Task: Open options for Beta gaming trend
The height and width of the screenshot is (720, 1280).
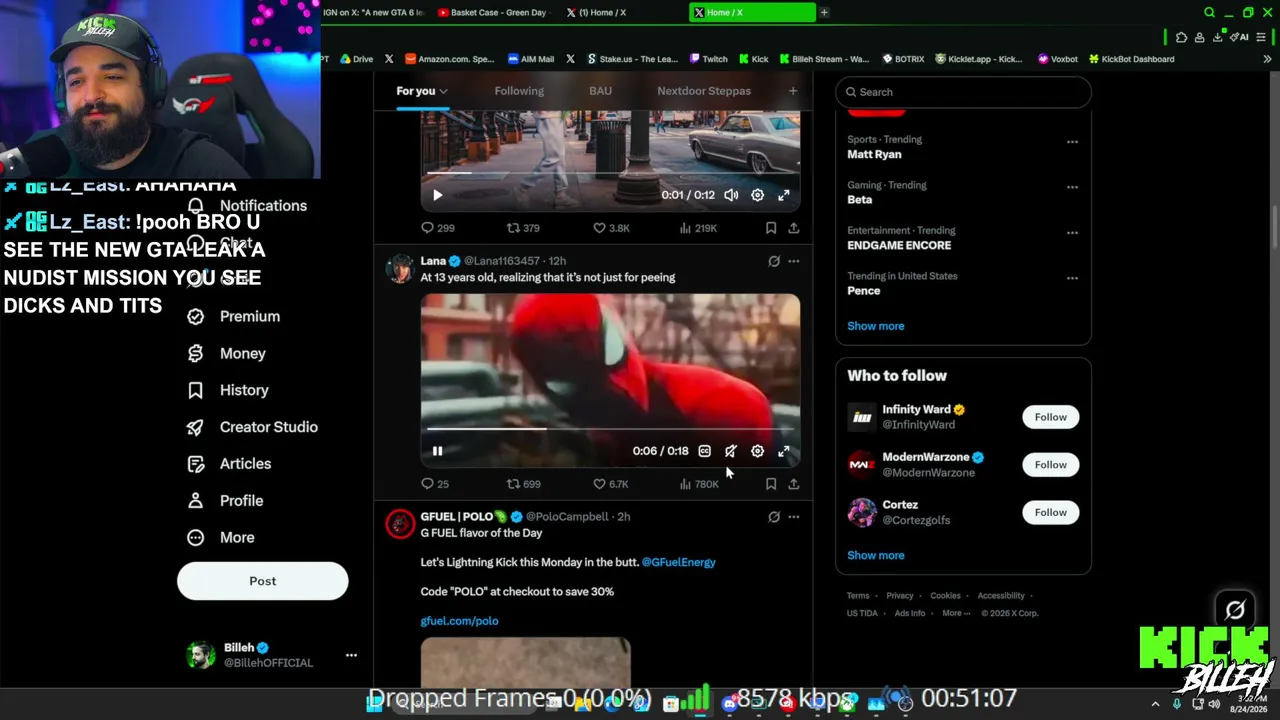Action: click(1072, 187)
